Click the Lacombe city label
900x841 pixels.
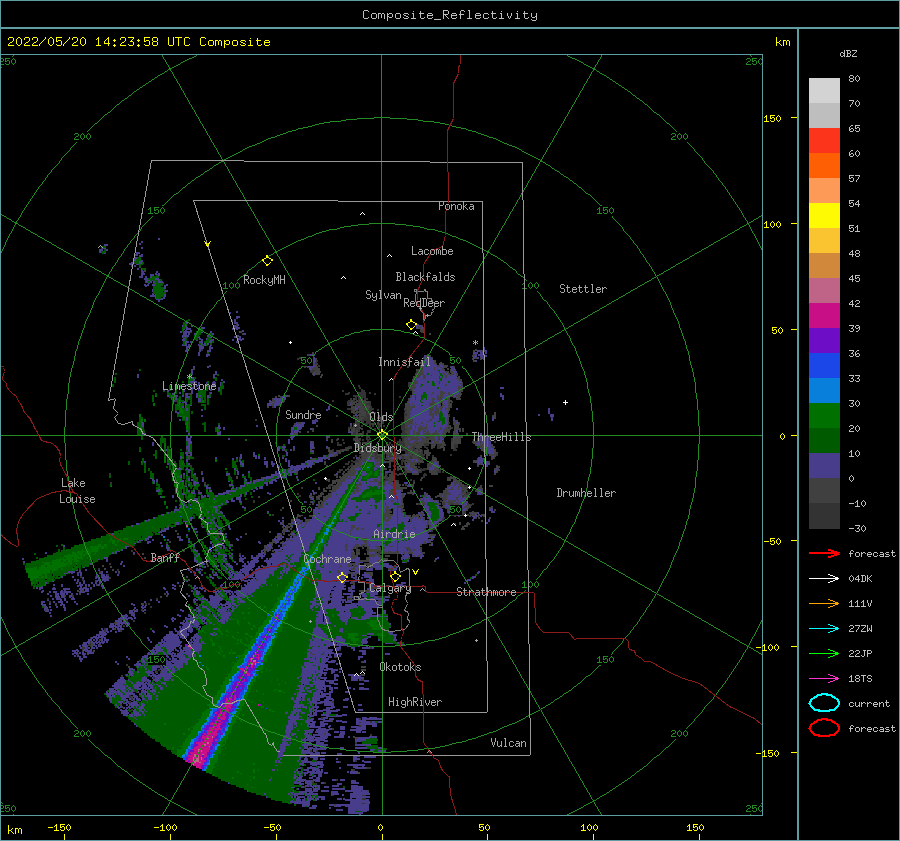coord(432,251)
